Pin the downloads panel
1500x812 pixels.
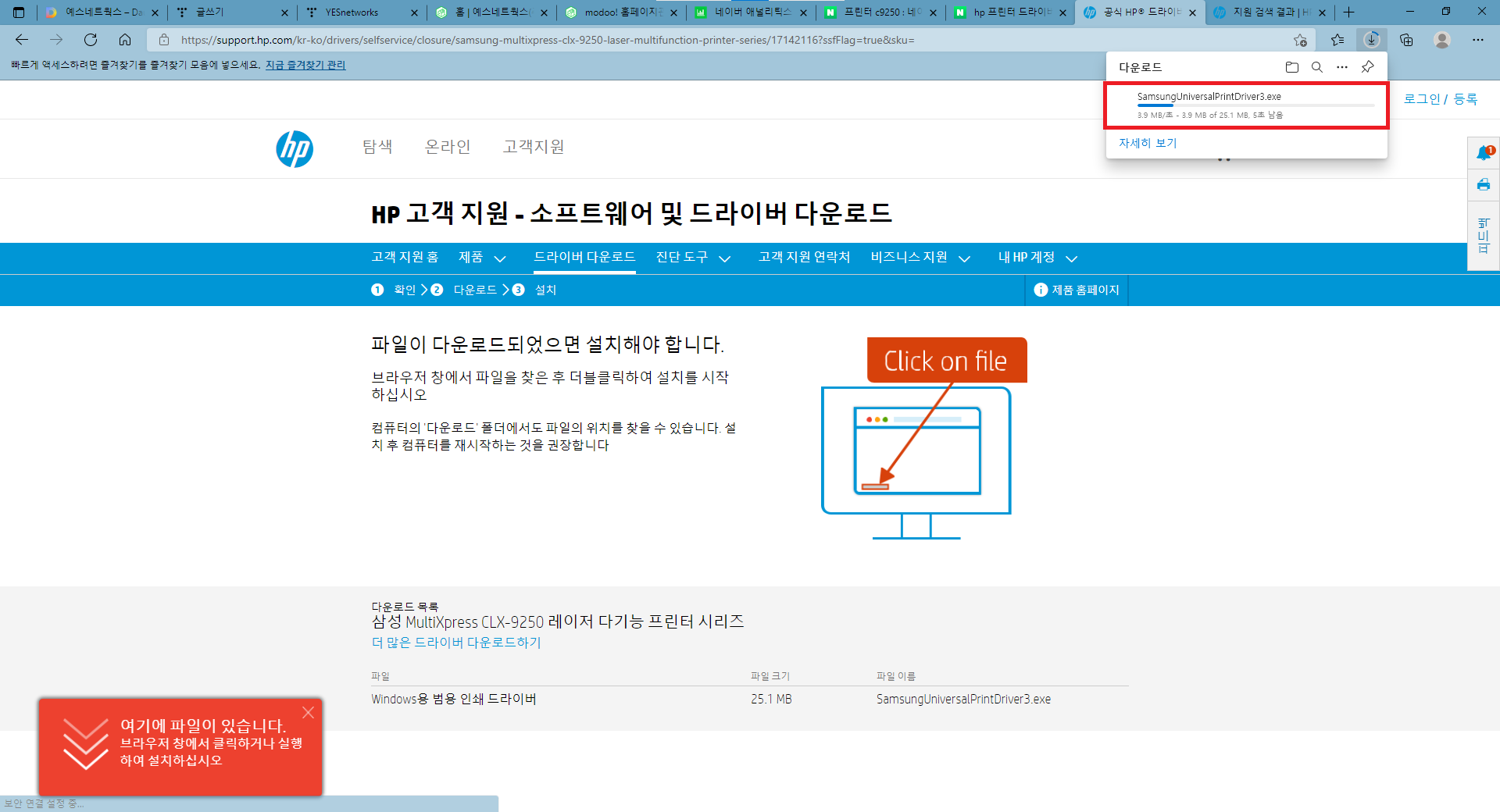pyautogui.click(x=1367, y=67)
